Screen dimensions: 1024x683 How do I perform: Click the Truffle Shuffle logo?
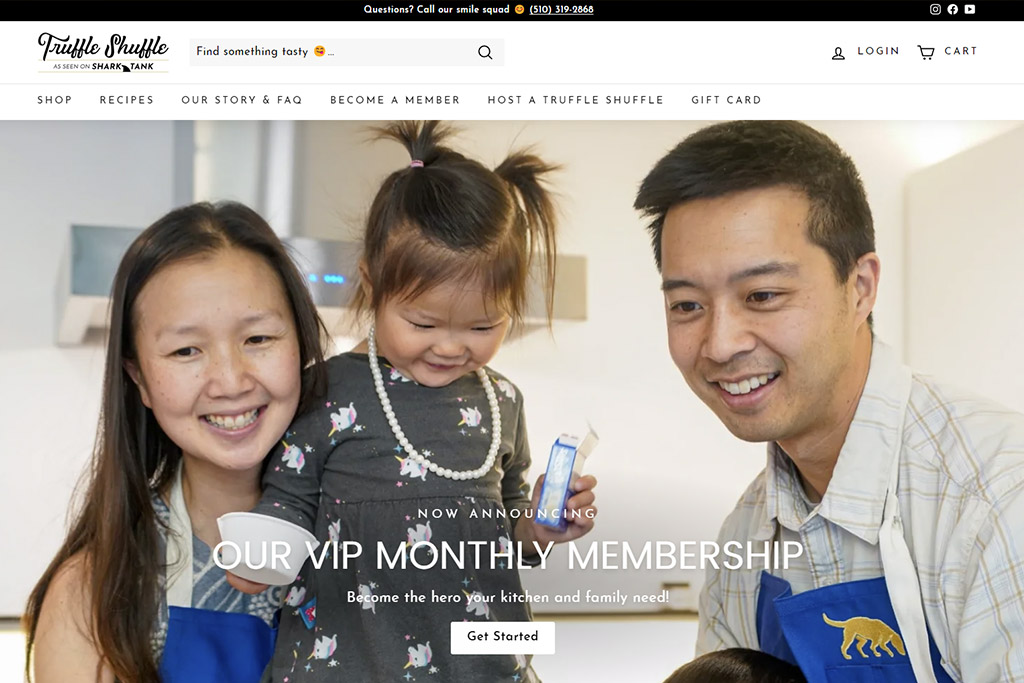(x=103, y=52)
